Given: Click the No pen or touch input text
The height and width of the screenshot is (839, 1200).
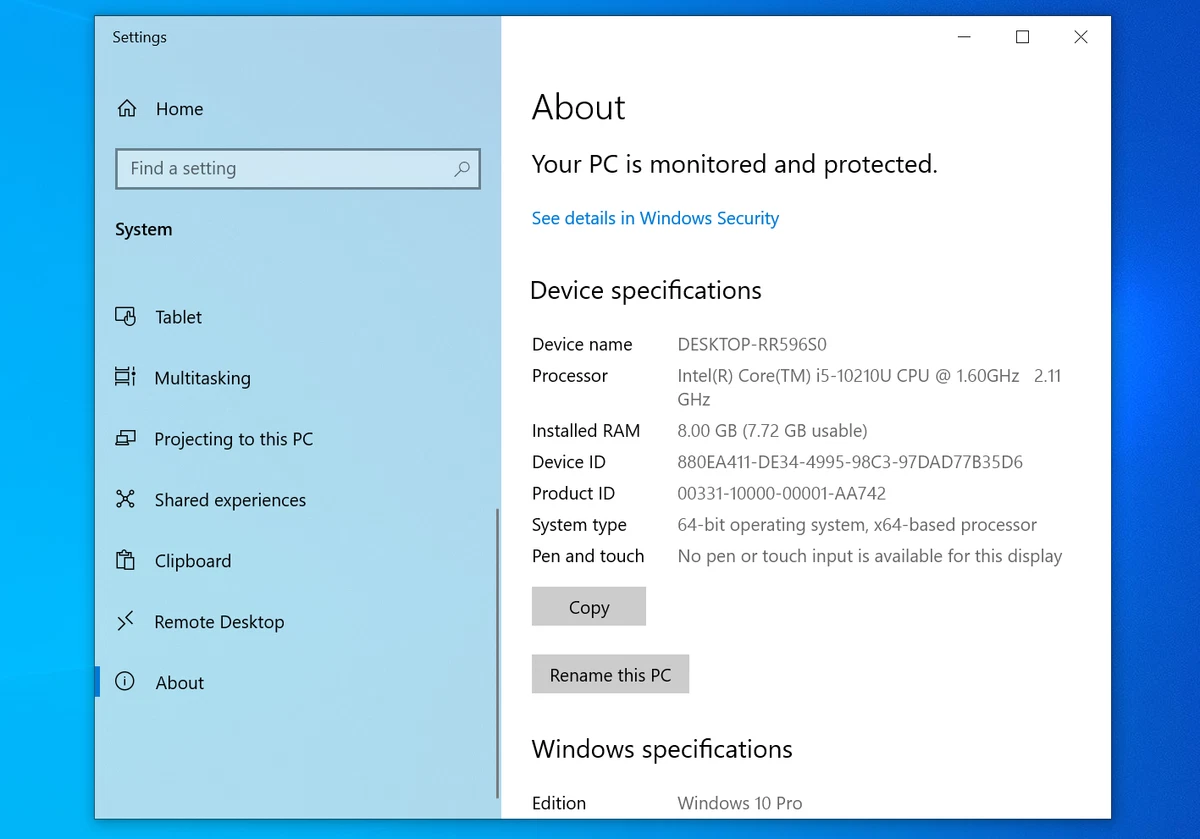Looking at the screenshot, I should pyautogui.click(x=870, y=556).
